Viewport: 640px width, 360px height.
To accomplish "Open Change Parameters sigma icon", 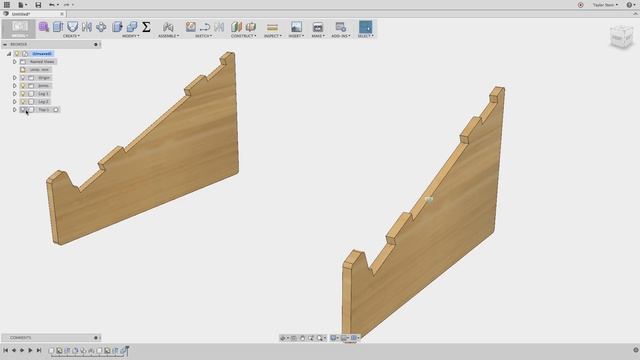I will click(x=146, y=27).
